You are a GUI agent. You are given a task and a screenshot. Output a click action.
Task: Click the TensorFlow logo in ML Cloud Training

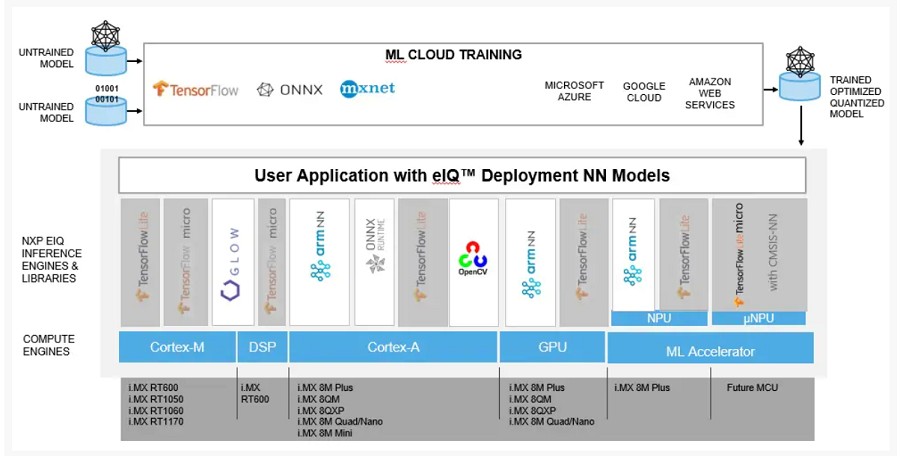(195, 89)
